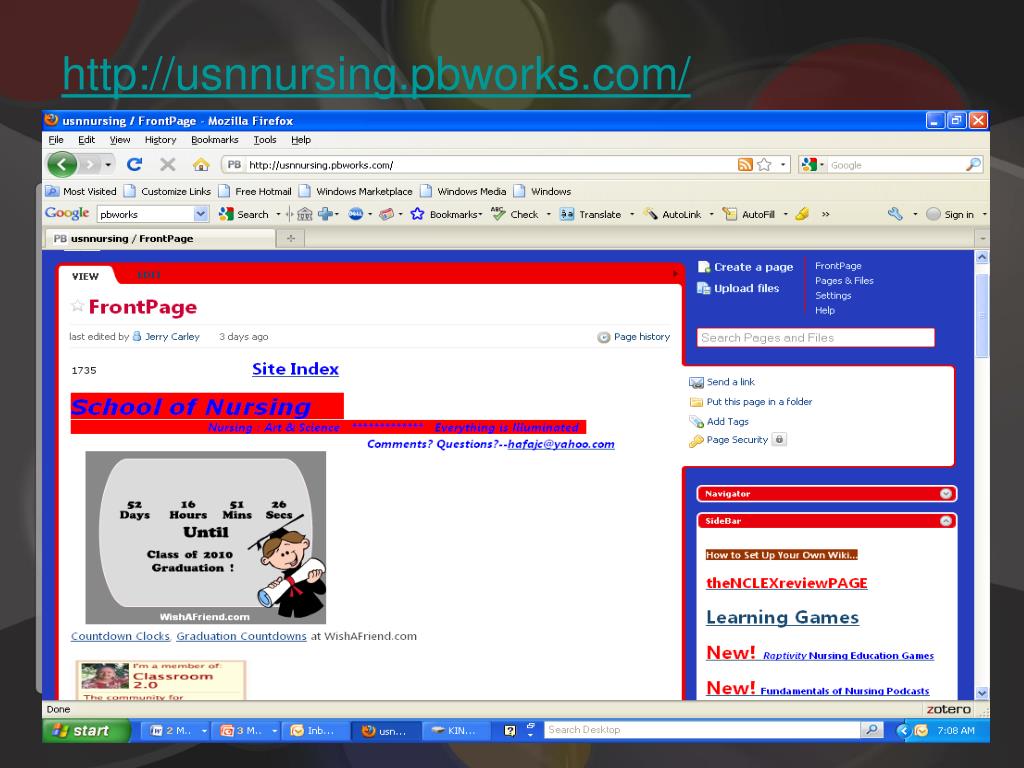Collapse the SideBar panel

(x=945, y=521)
